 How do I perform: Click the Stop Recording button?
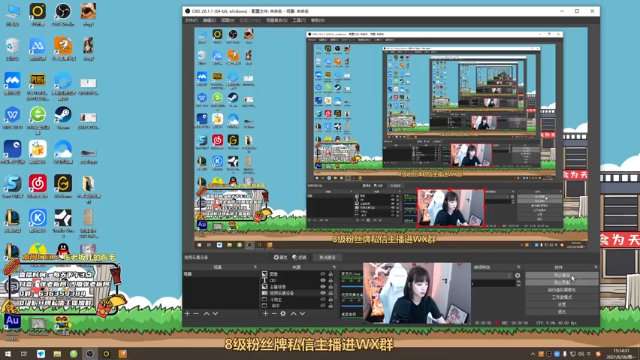562,282
